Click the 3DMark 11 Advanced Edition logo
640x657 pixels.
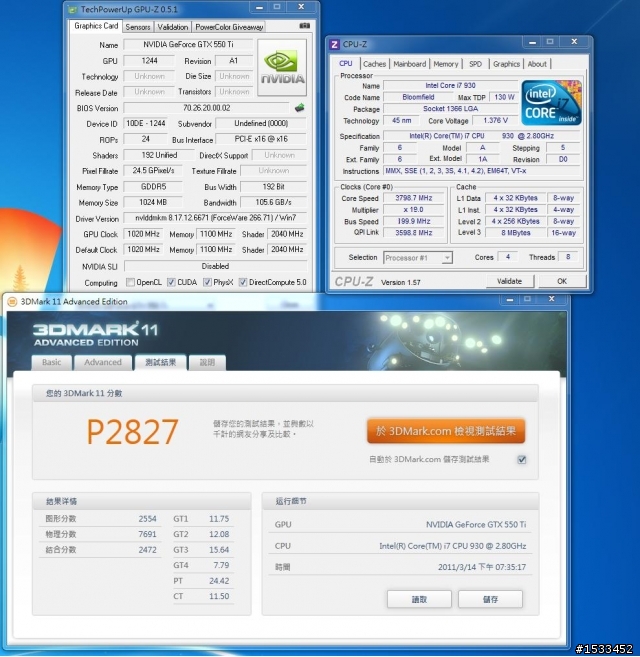95,334
